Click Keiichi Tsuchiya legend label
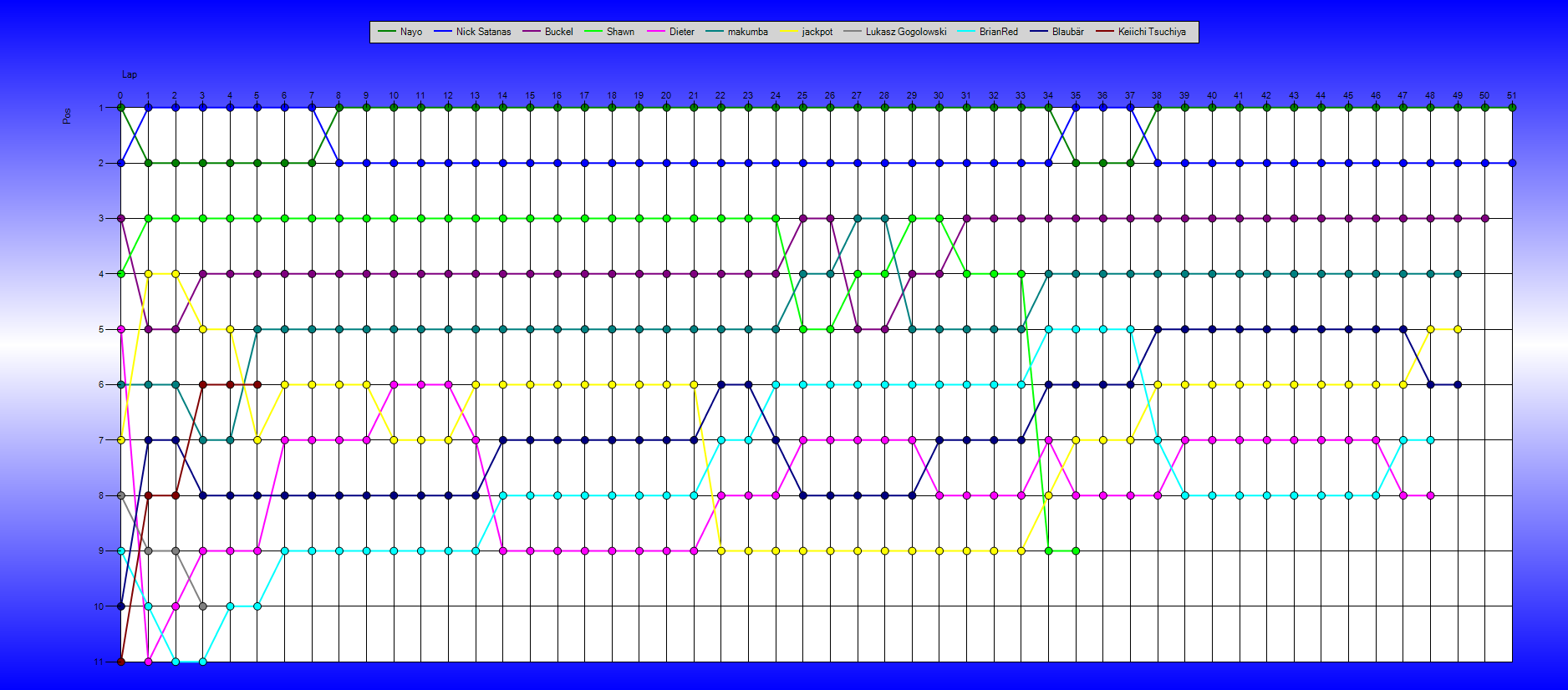 [1140, 32]
